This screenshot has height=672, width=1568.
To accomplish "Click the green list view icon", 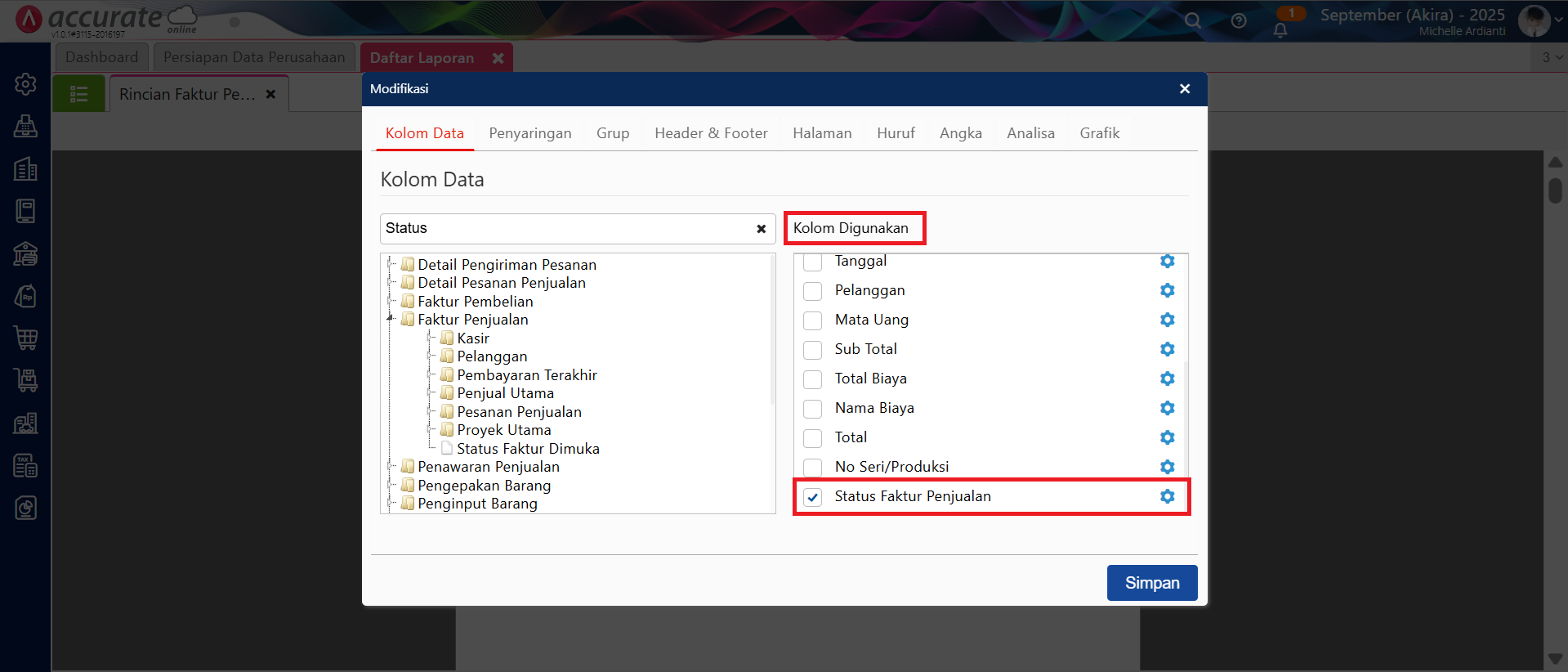I will 79,94.
